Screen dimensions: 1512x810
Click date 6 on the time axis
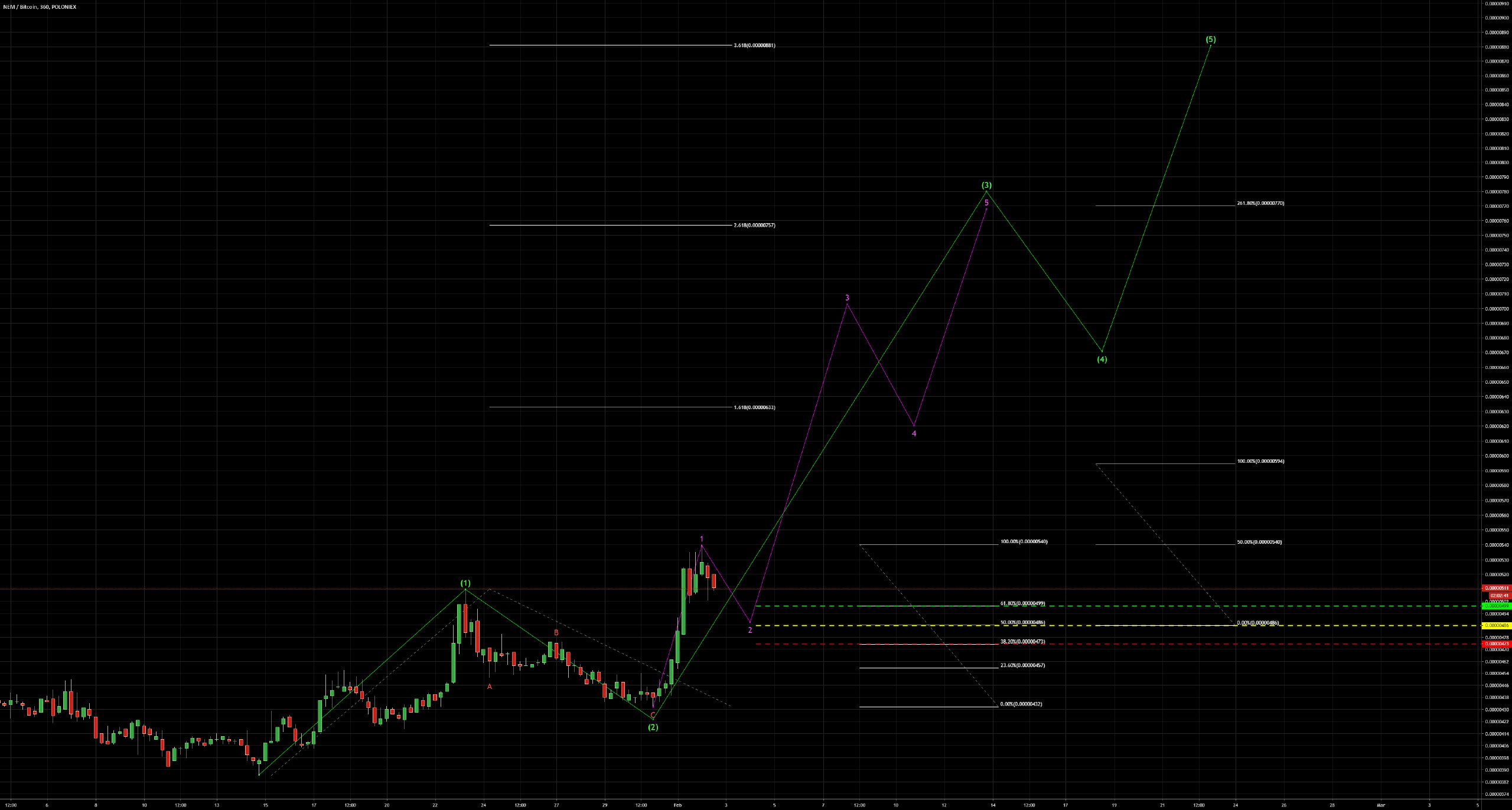(x=47, y=805)
